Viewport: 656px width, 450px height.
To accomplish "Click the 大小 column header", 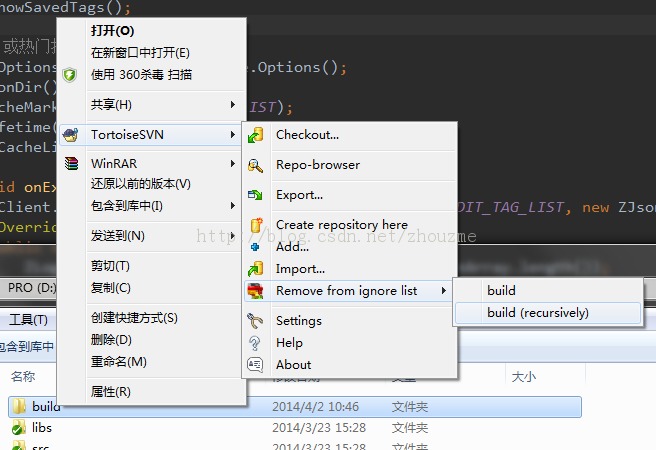I will click(523, 376).
